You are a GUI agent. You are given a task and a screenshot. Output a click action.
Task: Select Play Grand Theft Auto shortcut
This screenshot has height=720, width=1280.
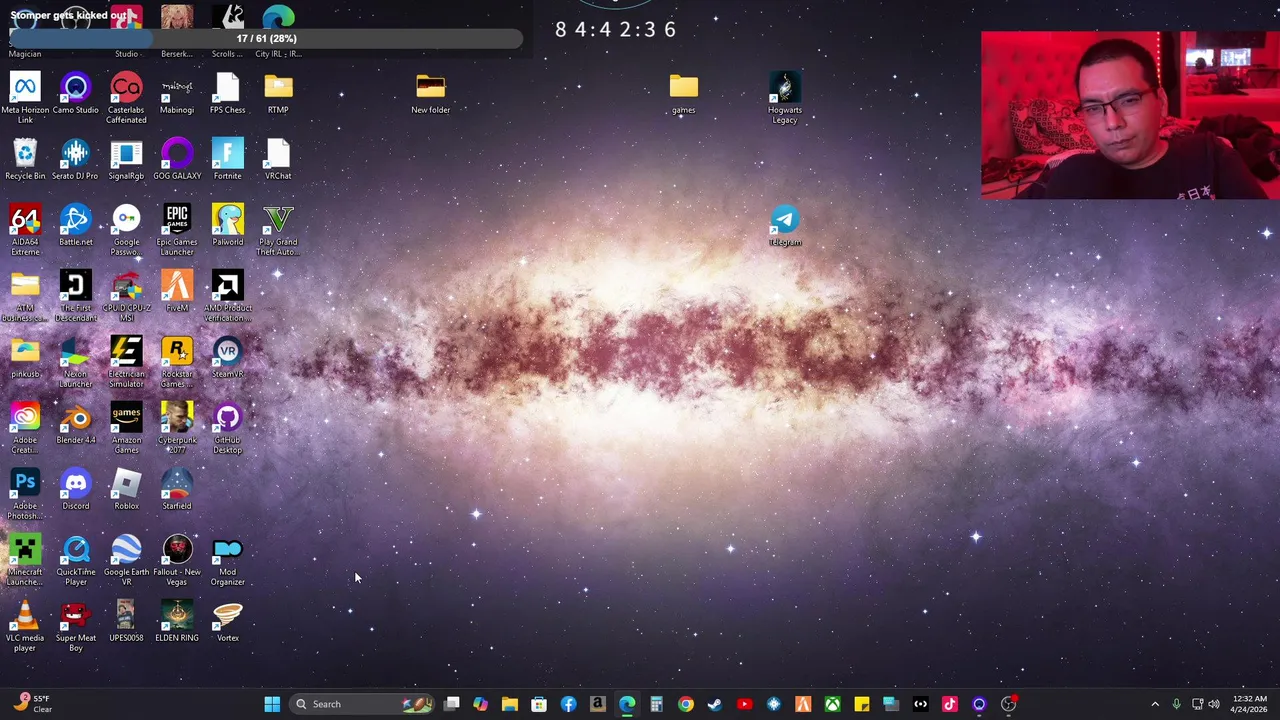tap(278, 230)
